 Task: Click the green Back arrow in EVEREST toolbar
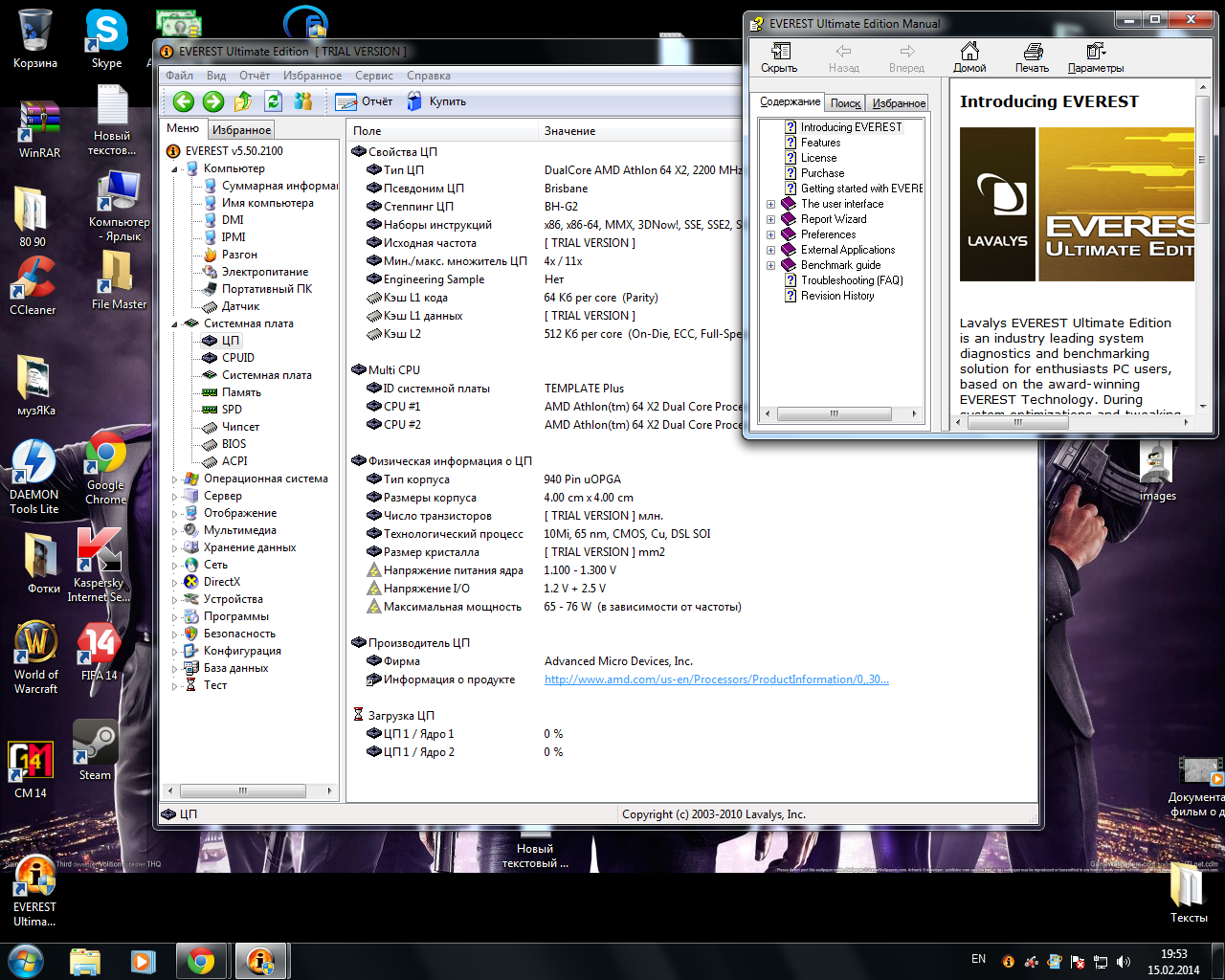coord(184,101)
